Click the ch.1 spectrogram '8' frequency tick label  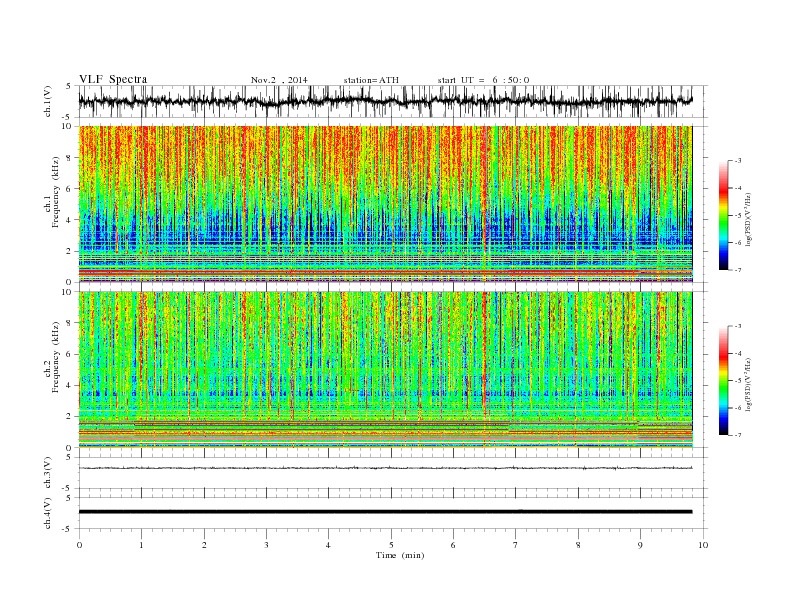(70, 158)
